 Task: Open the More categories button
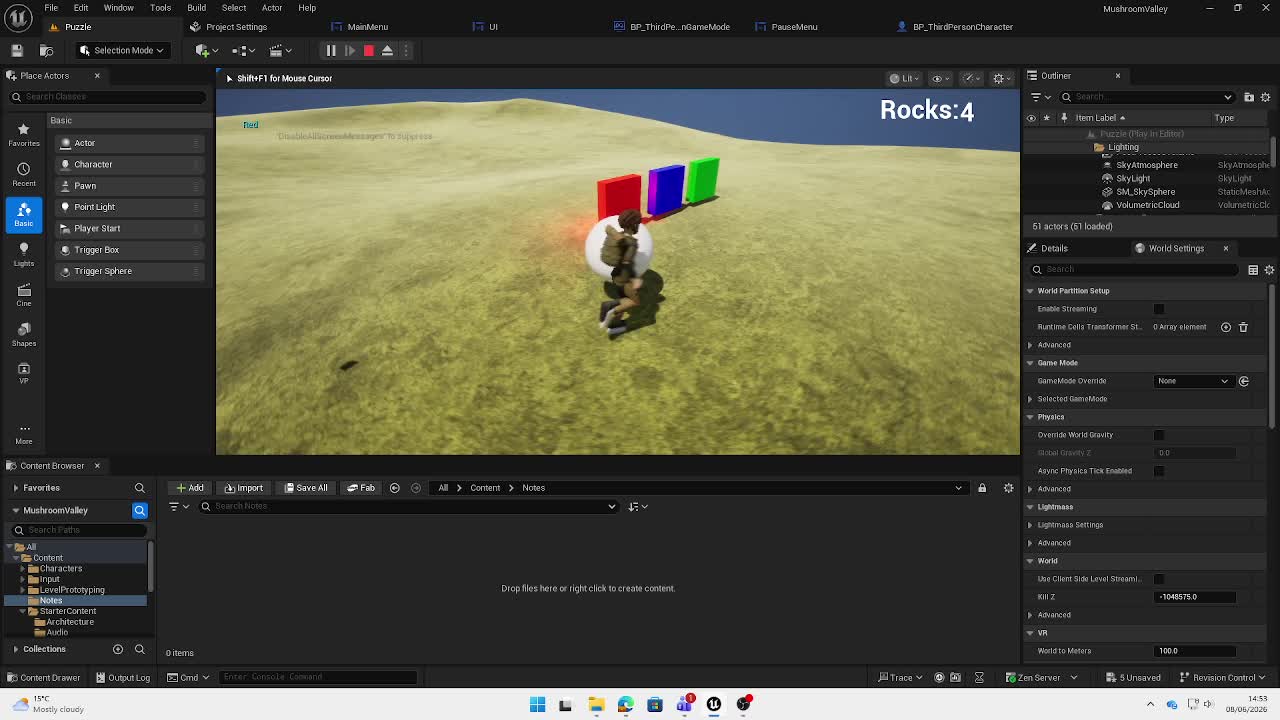point(24,434)
